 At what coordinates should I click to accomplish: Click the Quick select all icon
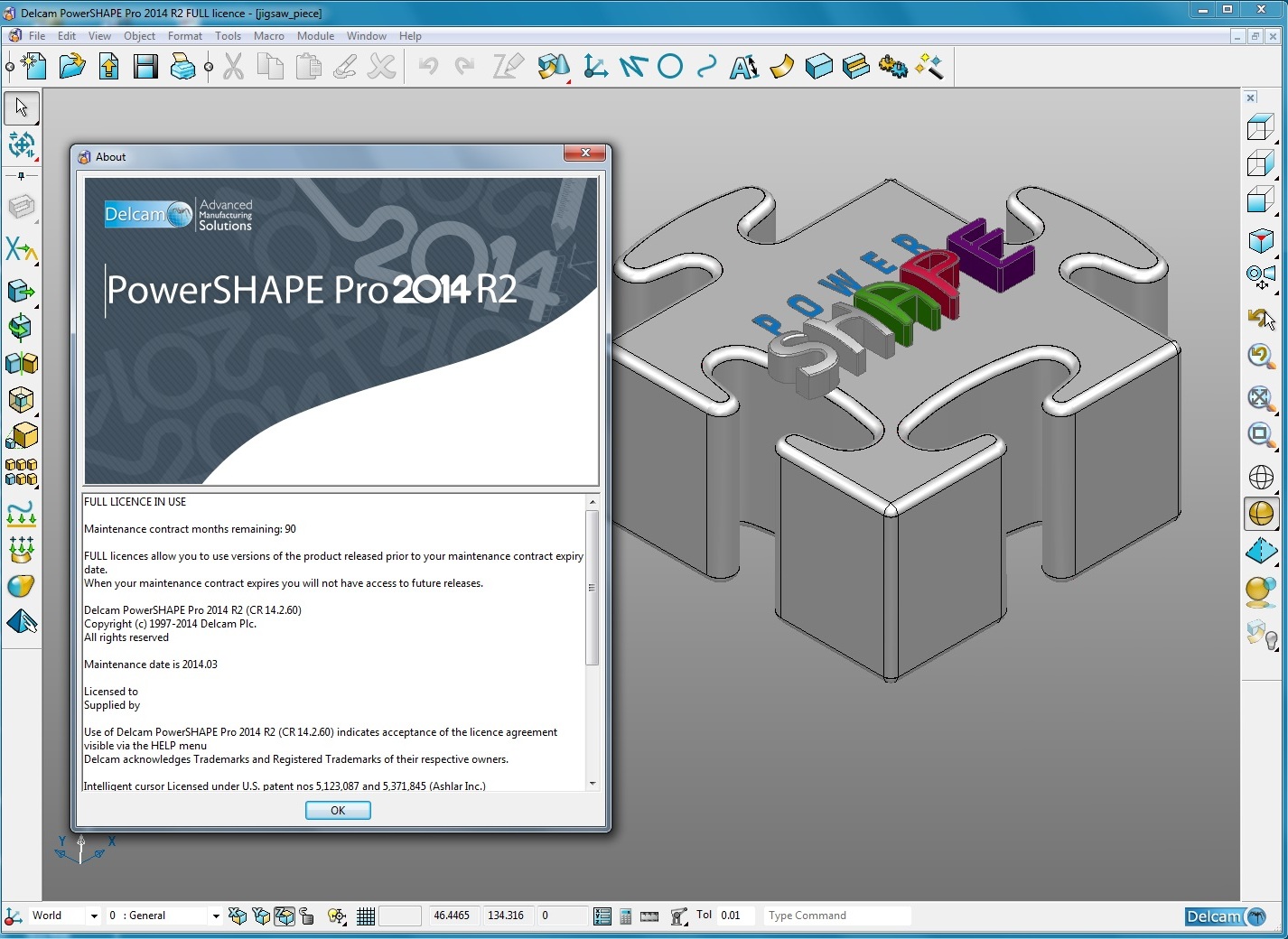pos(22,144)
